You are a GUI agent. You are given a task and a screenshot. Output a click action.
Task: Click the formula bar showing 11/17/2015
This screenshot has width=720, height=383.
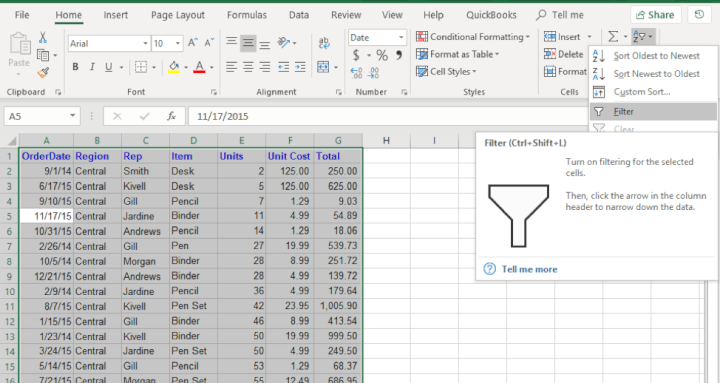click(x=388, y=116)
